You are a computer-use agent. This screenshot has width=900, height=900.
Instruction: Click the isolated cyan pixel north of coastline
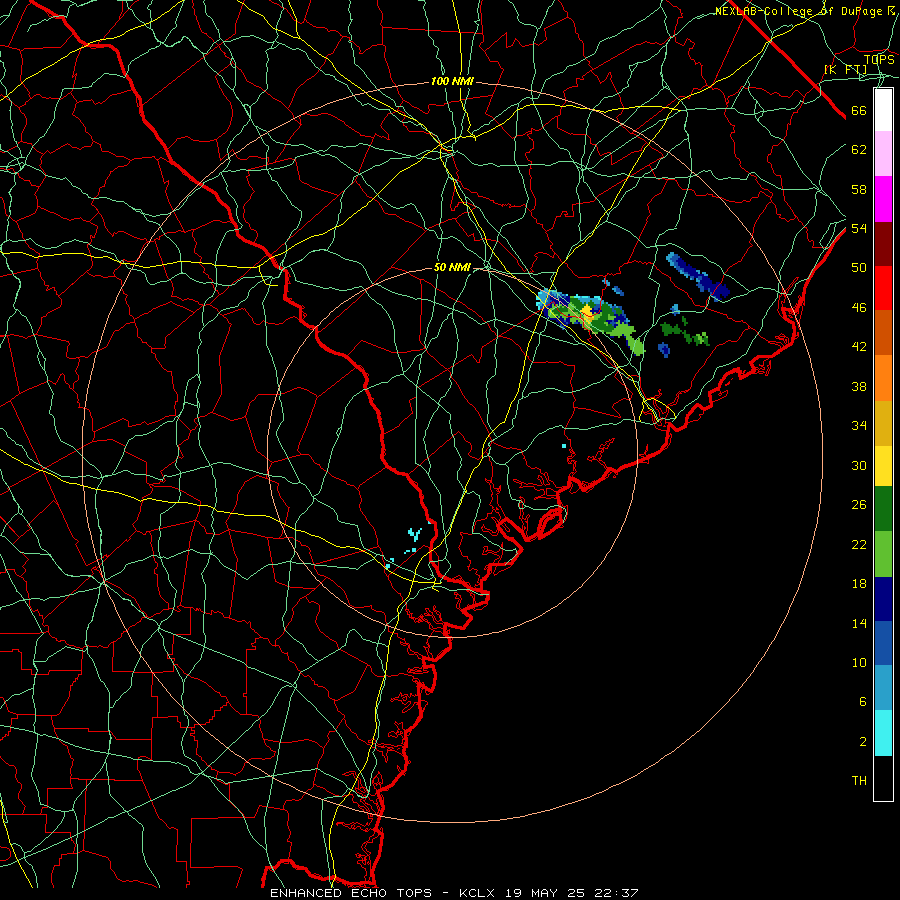click(x=564, y=445)
